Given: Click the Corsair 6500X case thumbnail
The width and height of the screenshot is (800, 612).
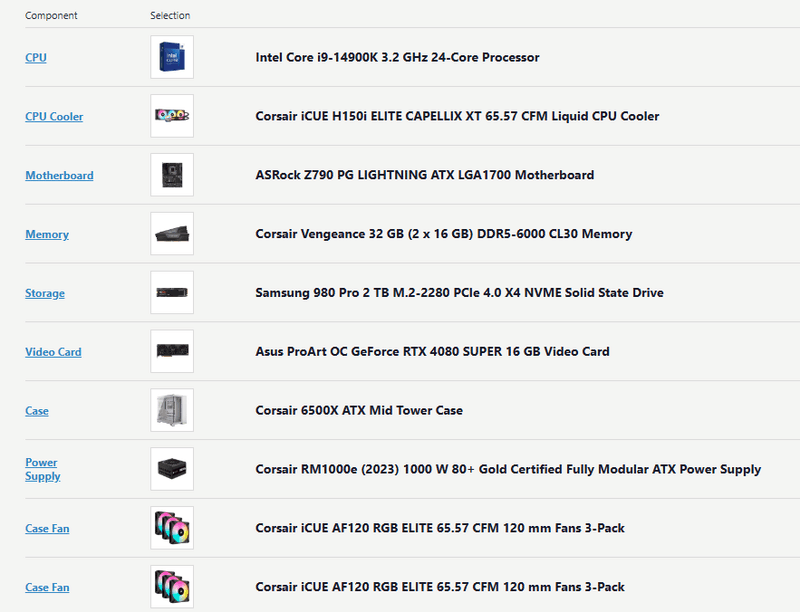Looking at the screenshot, I should (171, 410).
